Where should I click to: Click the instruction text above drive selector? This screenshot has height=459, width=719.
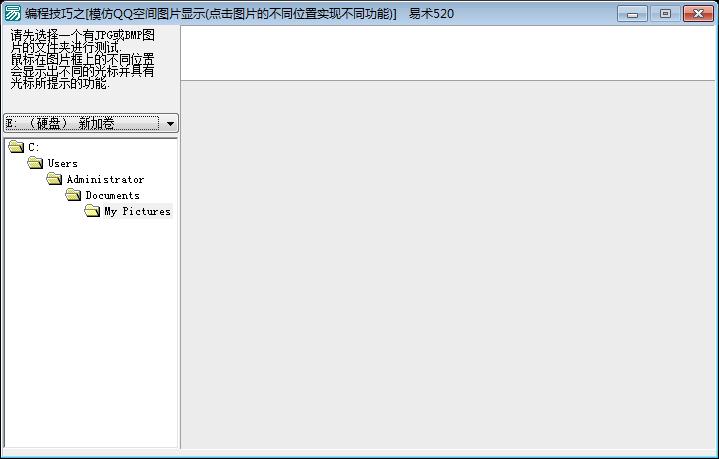click(82, 60)
